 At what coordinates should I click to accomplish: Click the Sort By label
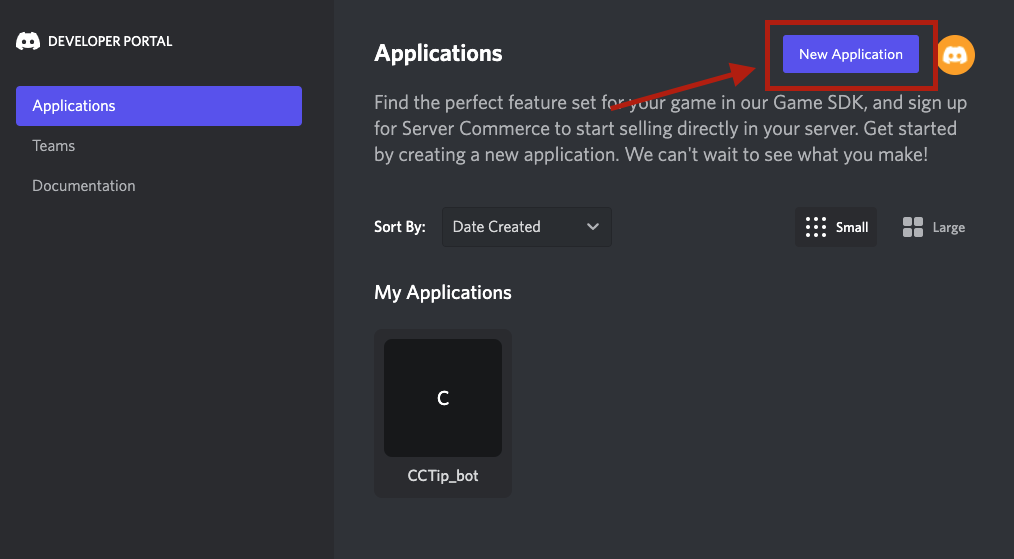click(x=400, y=227)
